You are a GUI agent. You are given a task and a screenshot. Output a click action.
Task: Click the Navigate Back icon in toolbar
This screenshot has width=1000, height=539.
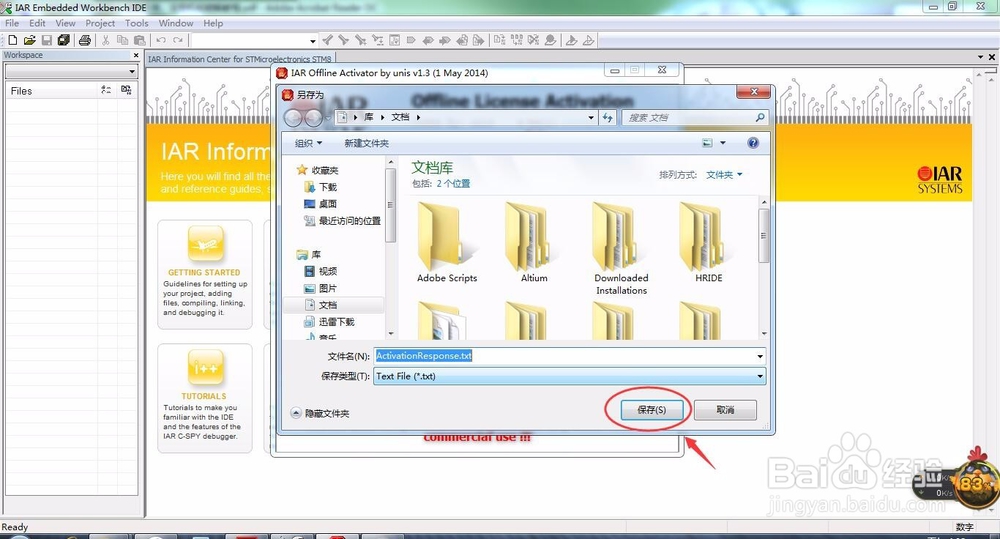coord(462,40)
